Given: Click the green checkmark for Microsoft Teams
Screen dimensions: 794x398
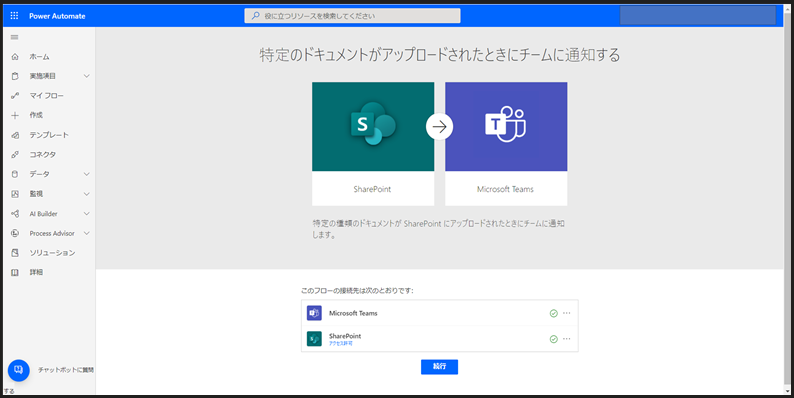Looking at the screenshot, I should click(x=553, y=313).
